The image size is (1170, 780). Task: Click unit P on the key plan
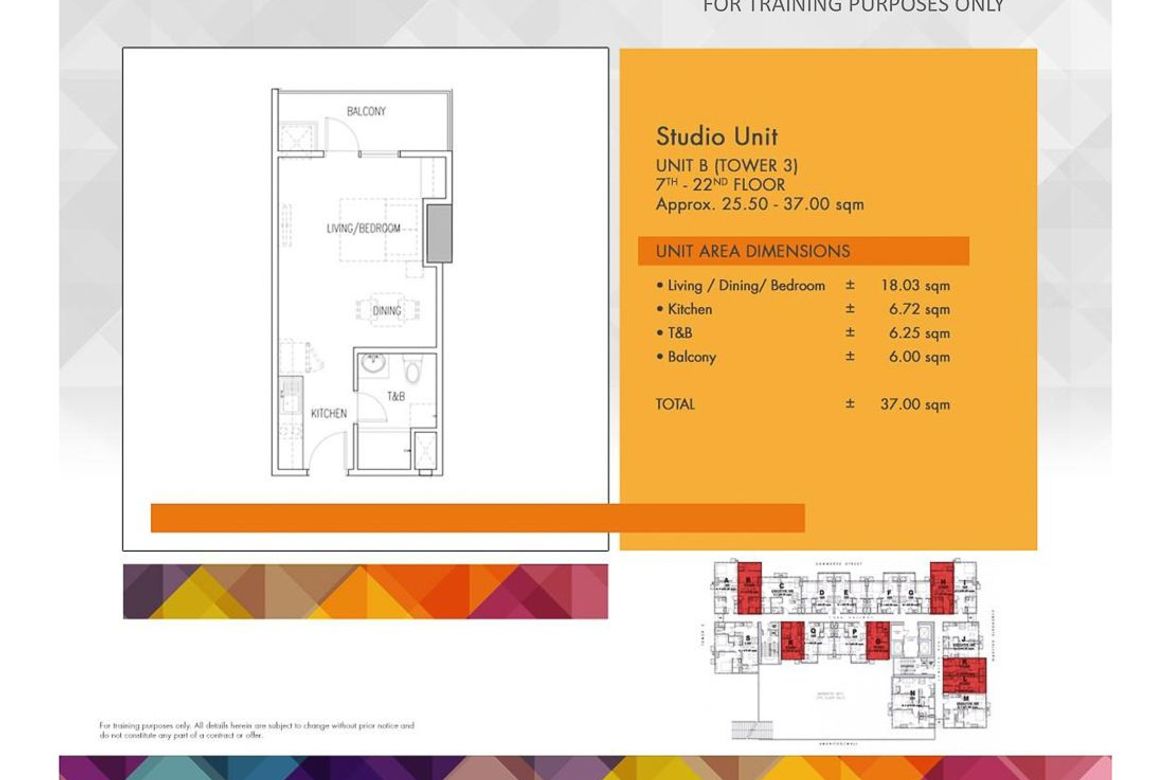(x=851, y=642)
